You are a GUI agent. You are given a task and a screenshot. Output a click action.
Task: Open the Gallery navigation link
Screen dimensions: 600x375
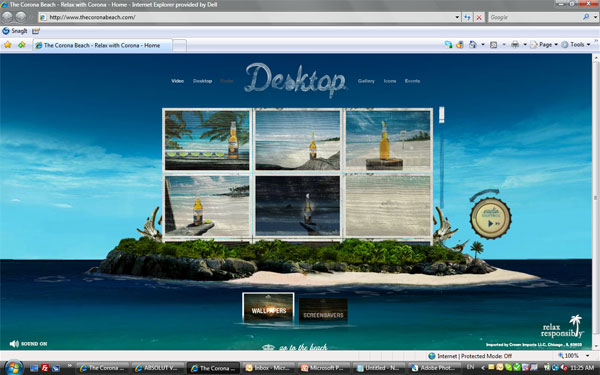tap(366, 81)
